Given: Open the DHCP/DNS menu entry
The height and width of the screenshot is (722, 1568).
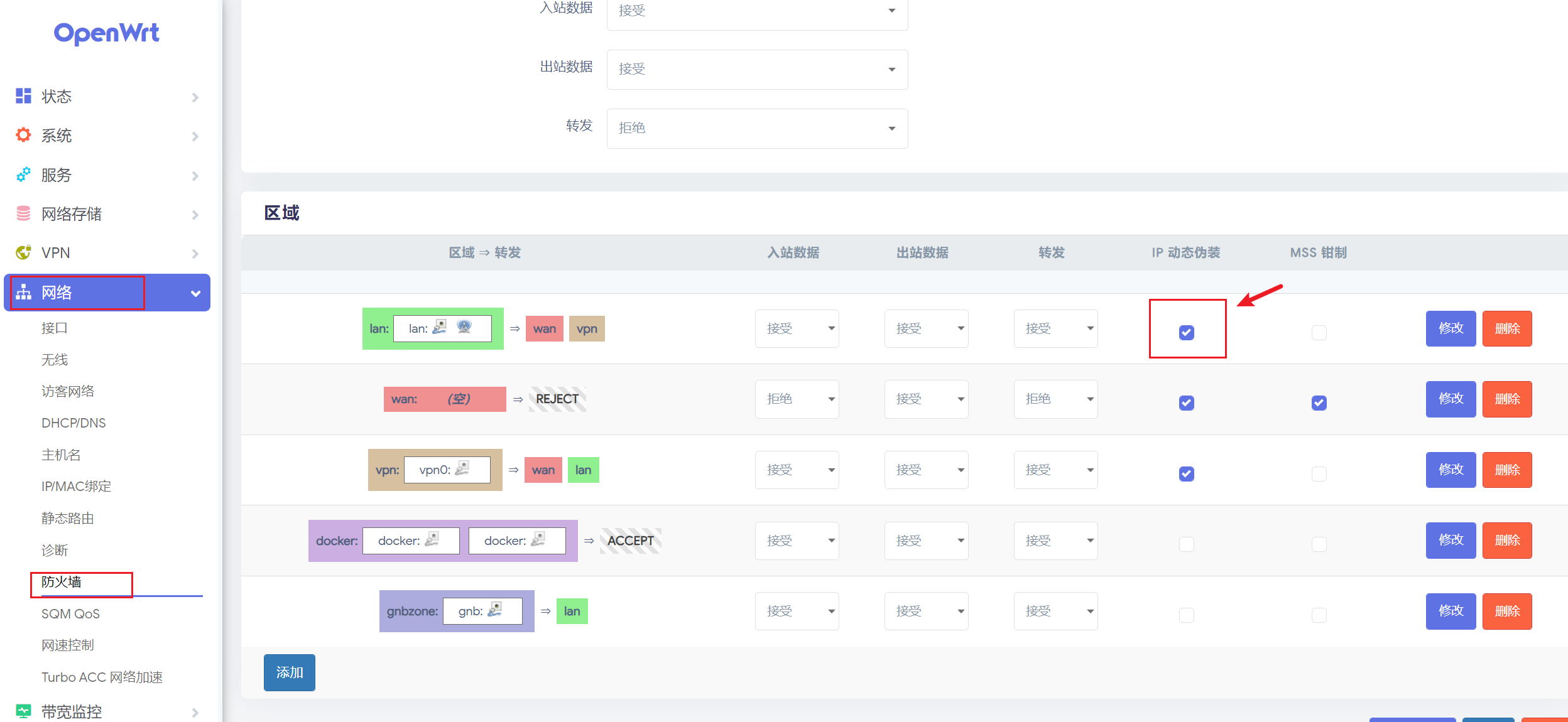Looking at the screenshot, I should tap(73, 423).
